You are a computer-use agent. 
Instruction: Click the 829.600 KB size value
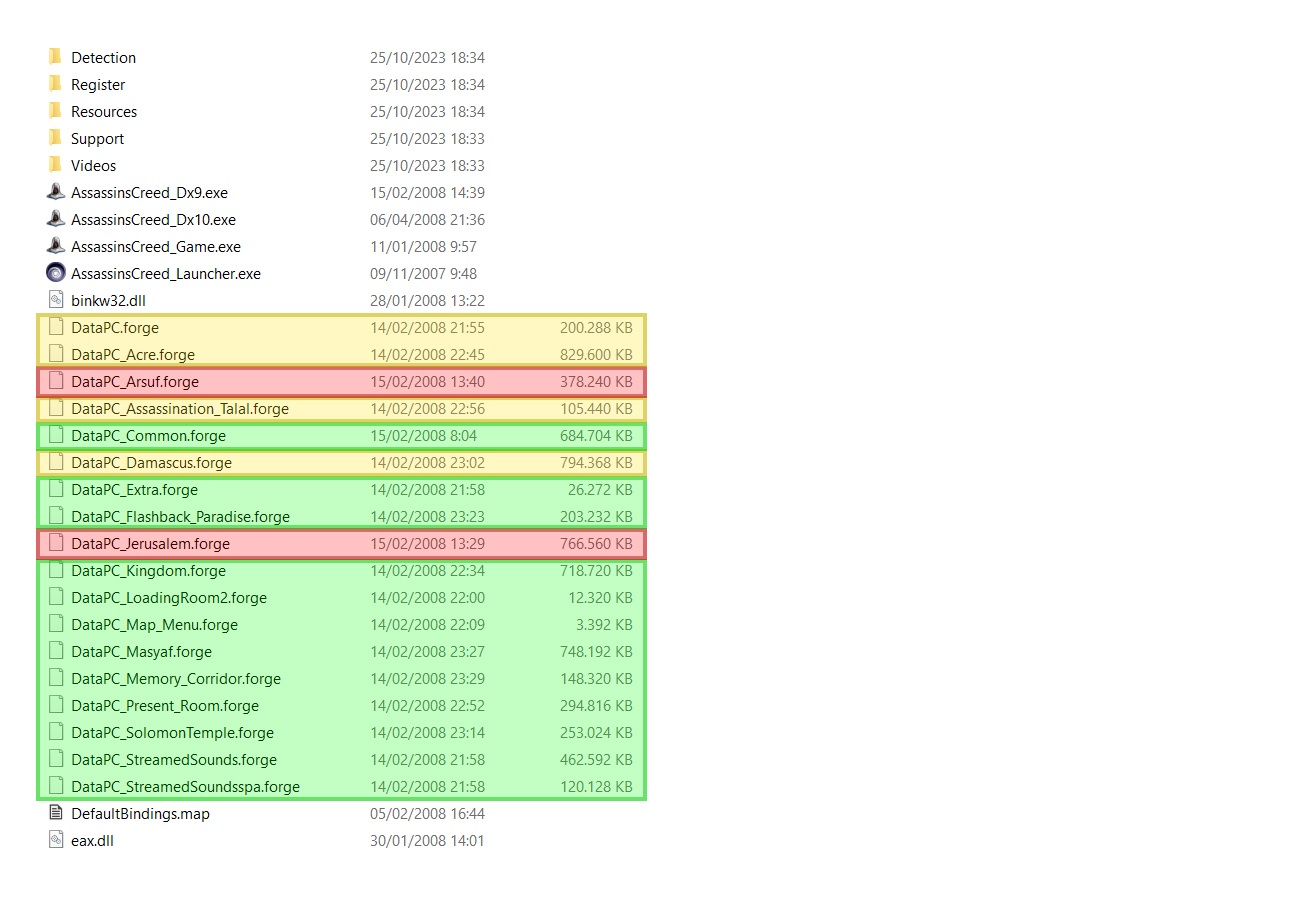coord(596,355)
